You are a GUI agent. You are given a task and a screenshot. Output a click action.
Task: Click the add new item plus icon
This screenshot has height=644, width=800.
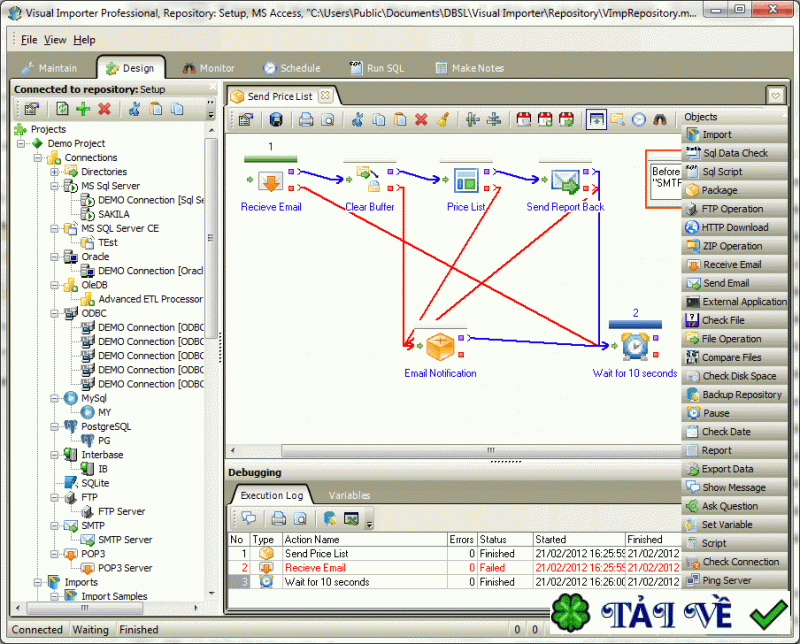click(81, 110)
